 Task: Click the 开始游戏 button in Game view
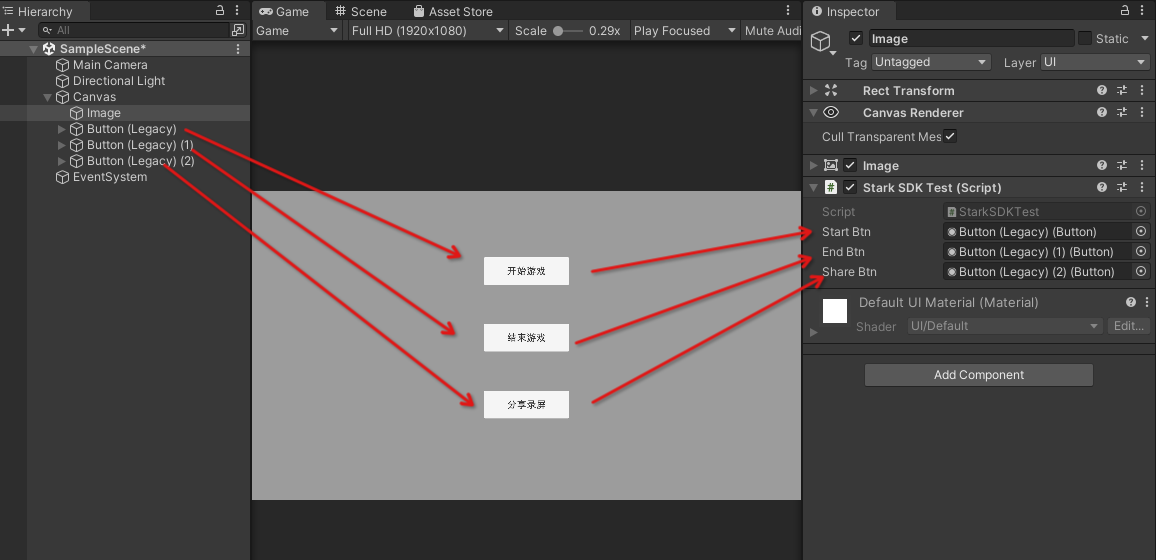tap(526, 271)
